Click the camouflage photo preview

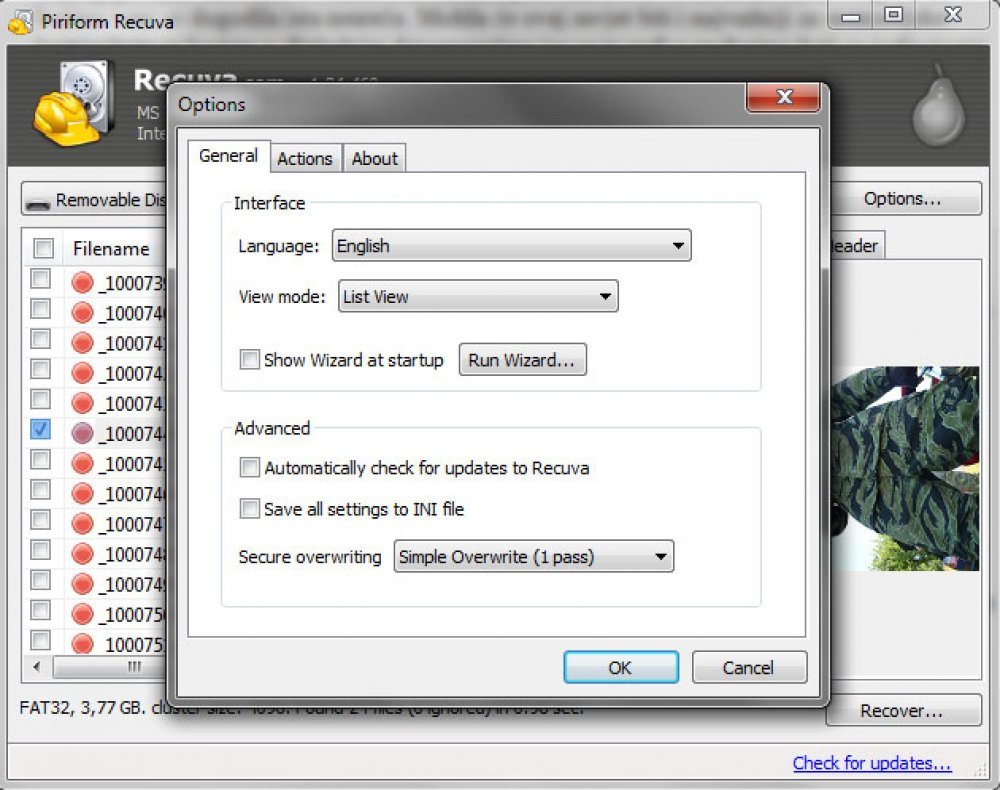(x=905, y=468)
